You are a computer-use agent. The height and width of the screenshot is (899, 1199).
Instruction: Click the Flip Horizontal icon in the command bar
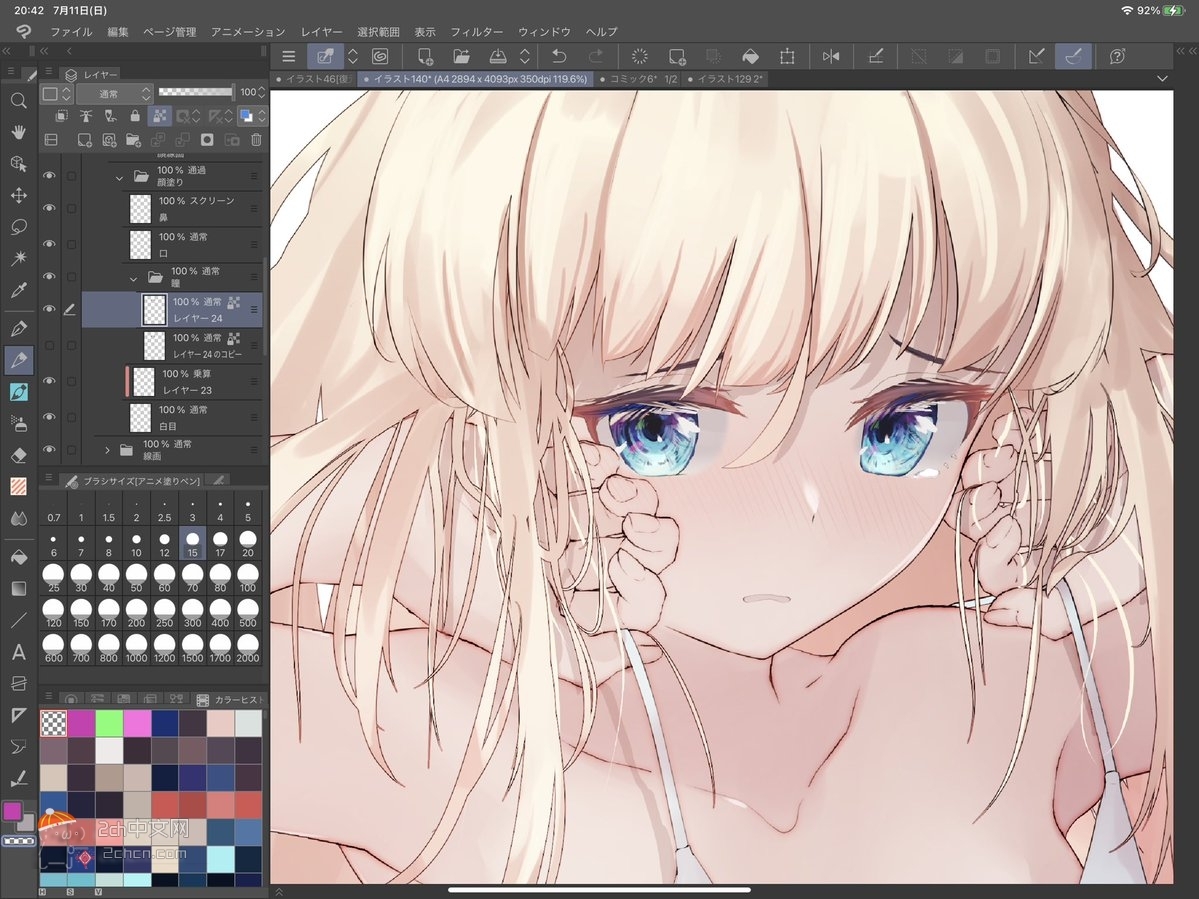click(x=831, y=57)
